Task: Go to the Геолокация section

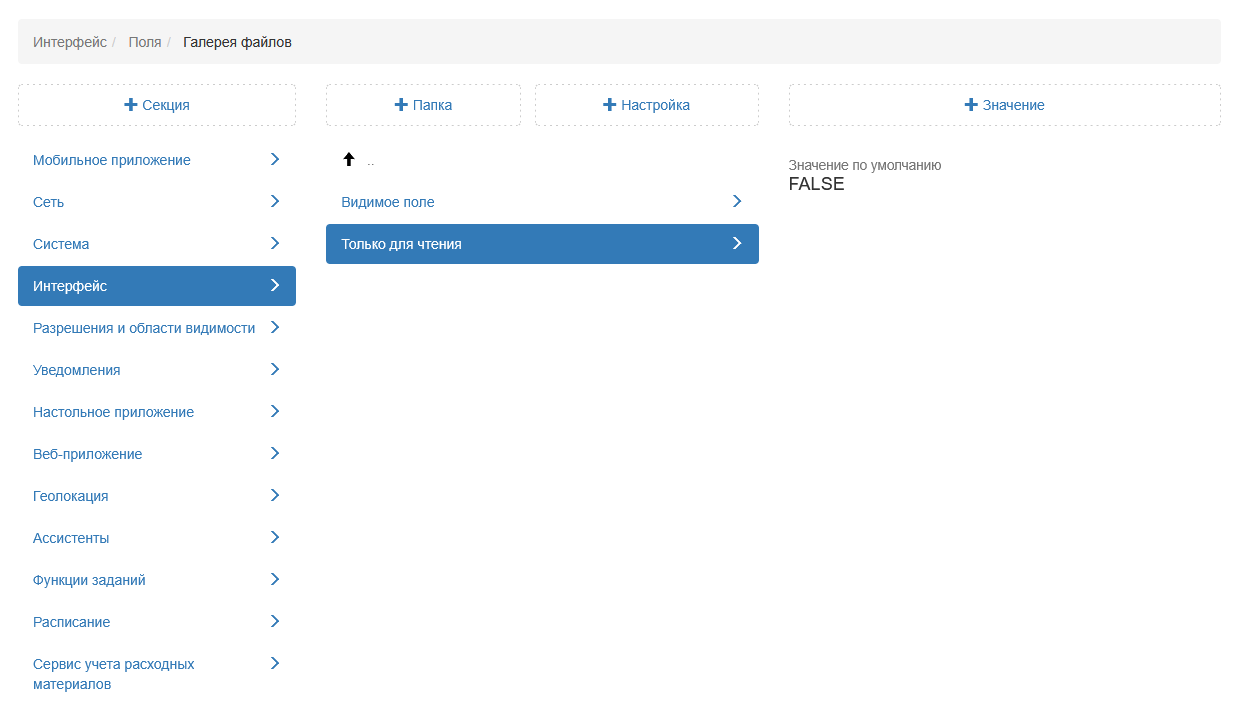Action: point(71,496)
